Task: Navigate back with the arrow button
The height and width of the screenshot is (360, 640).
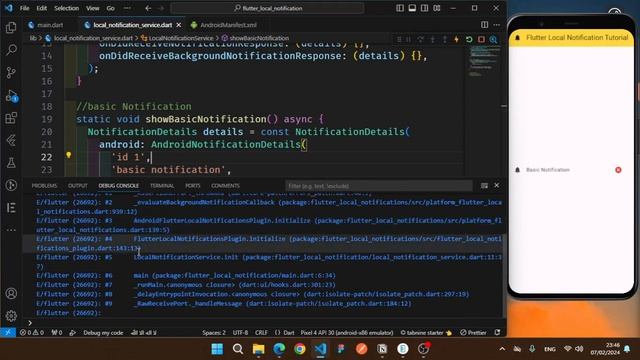Action: pos(148,8)
